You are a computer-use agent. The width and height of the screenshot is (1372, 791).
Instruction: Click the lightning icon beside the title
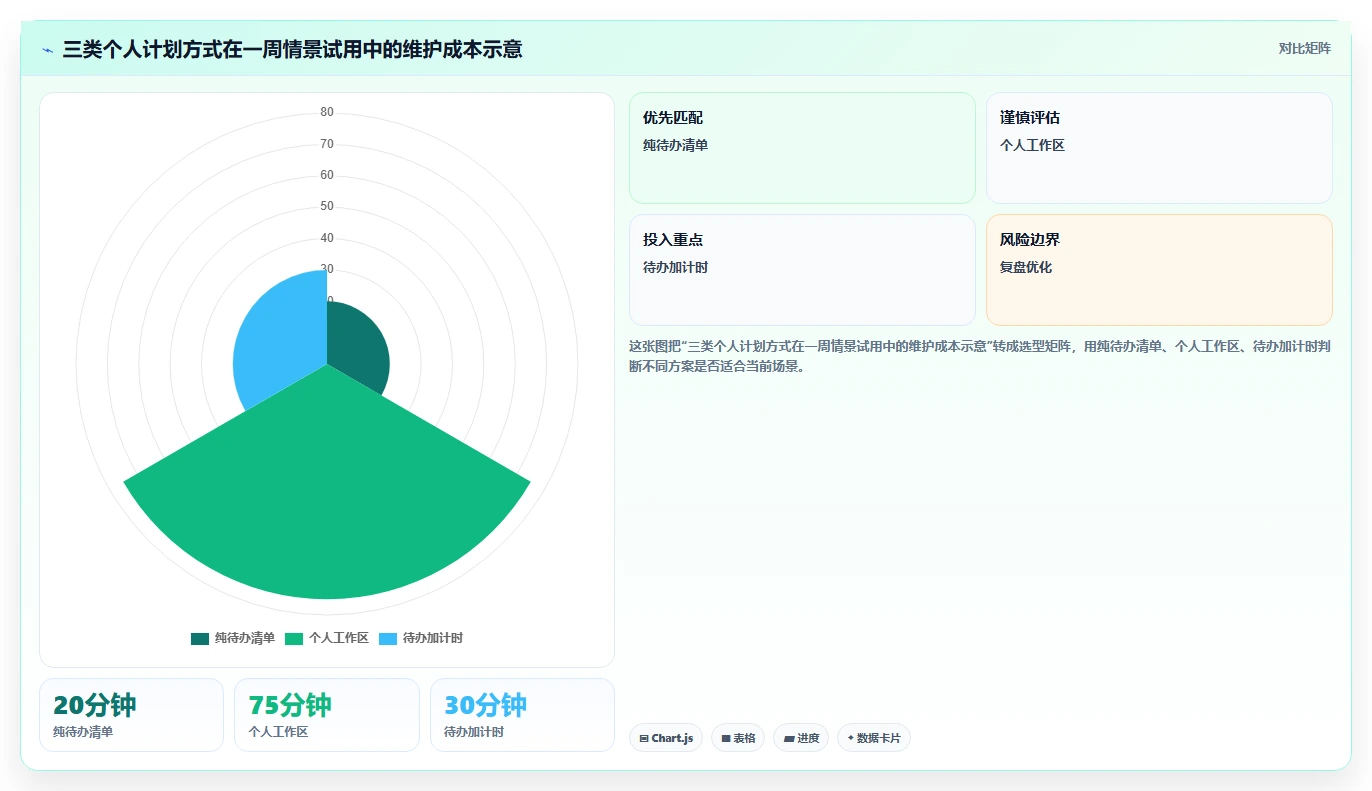(x=47, y=50)
